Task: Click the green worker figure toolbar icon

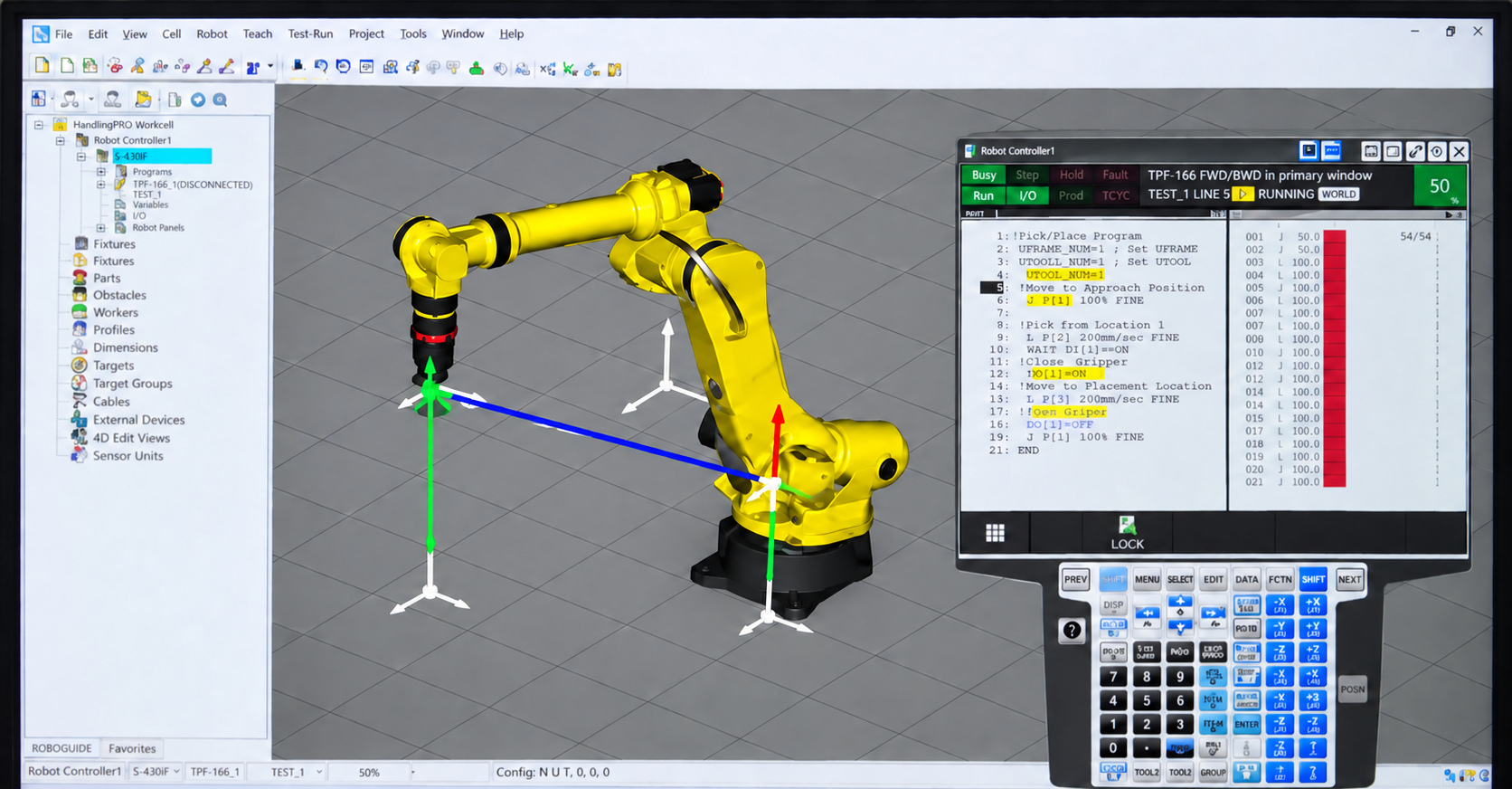Action: coord(477,68)
